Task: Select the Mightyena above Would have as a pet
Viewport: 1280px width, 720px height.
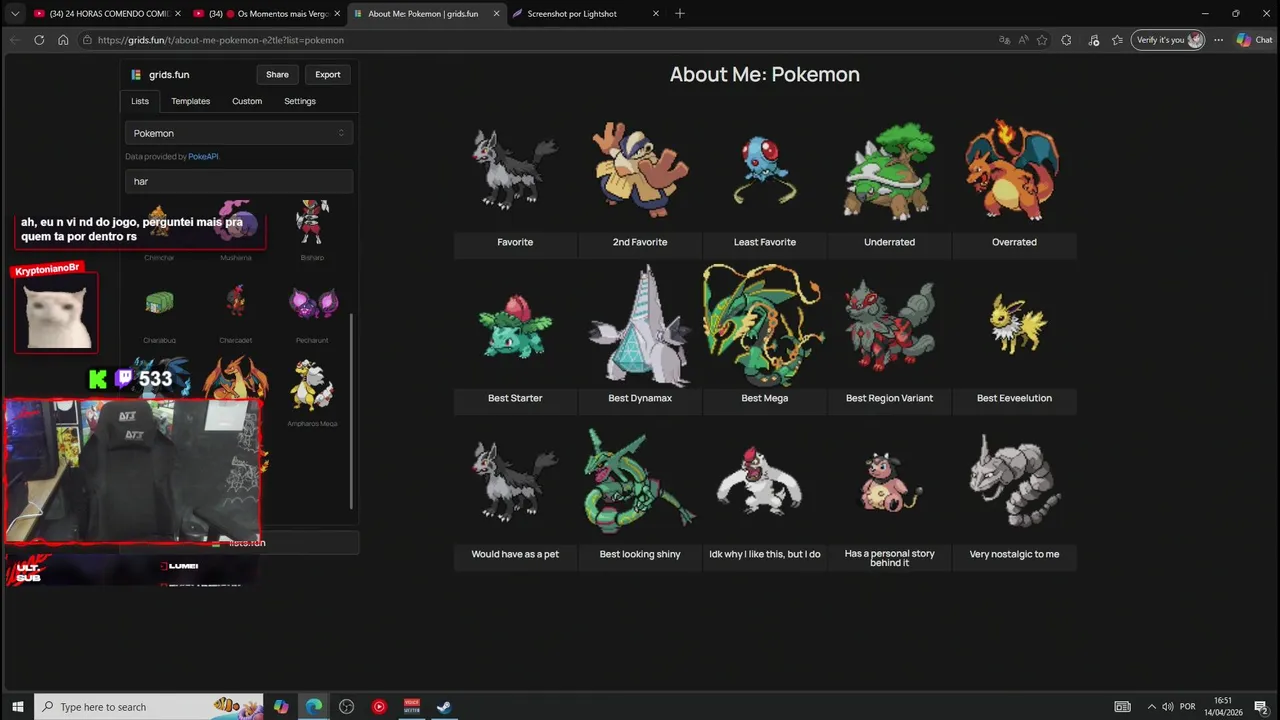Action: click(x=515, y=482)
